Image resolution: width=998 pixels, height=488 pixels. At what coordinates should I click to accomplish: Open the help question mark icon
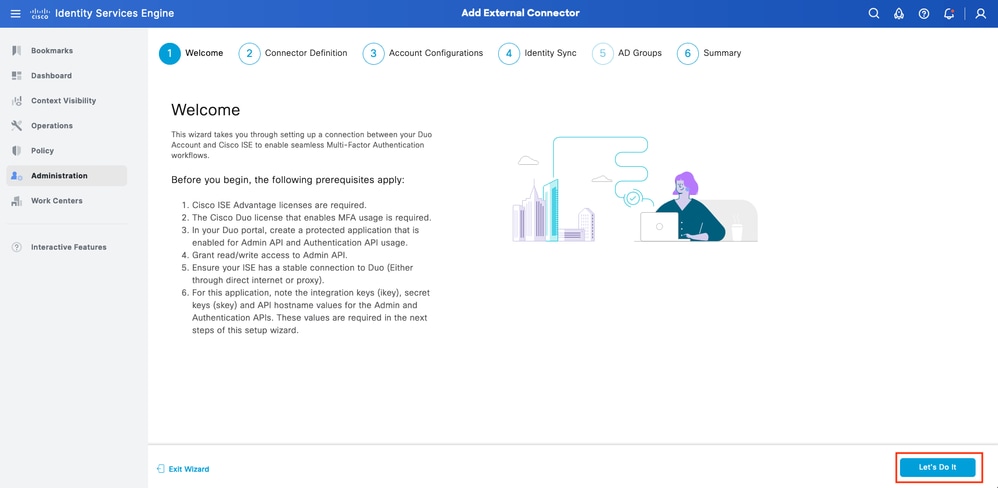click(924, 13)
